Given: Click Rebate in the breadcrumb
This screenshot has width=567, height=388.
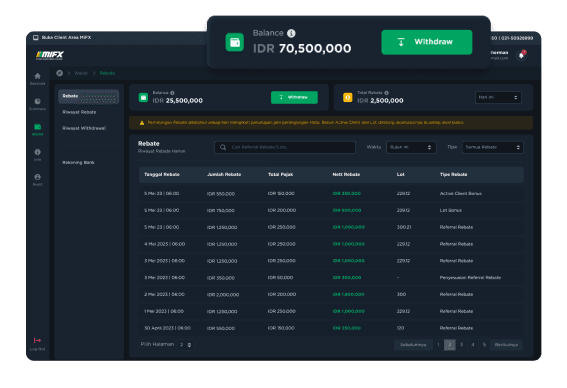Looking at the screenshot, I should pos(107,73).
